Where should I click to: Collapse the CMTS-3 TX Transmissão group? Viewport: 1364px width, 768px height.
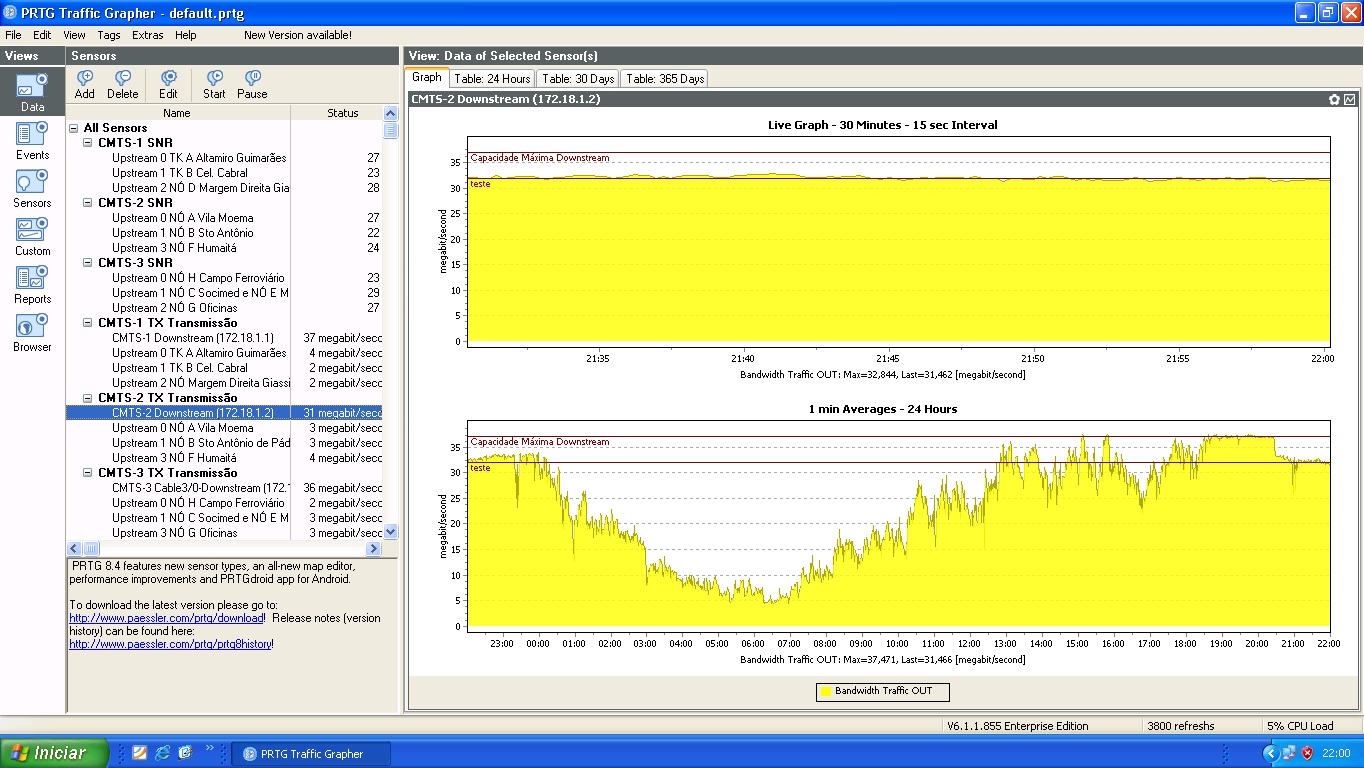point(88,473)
